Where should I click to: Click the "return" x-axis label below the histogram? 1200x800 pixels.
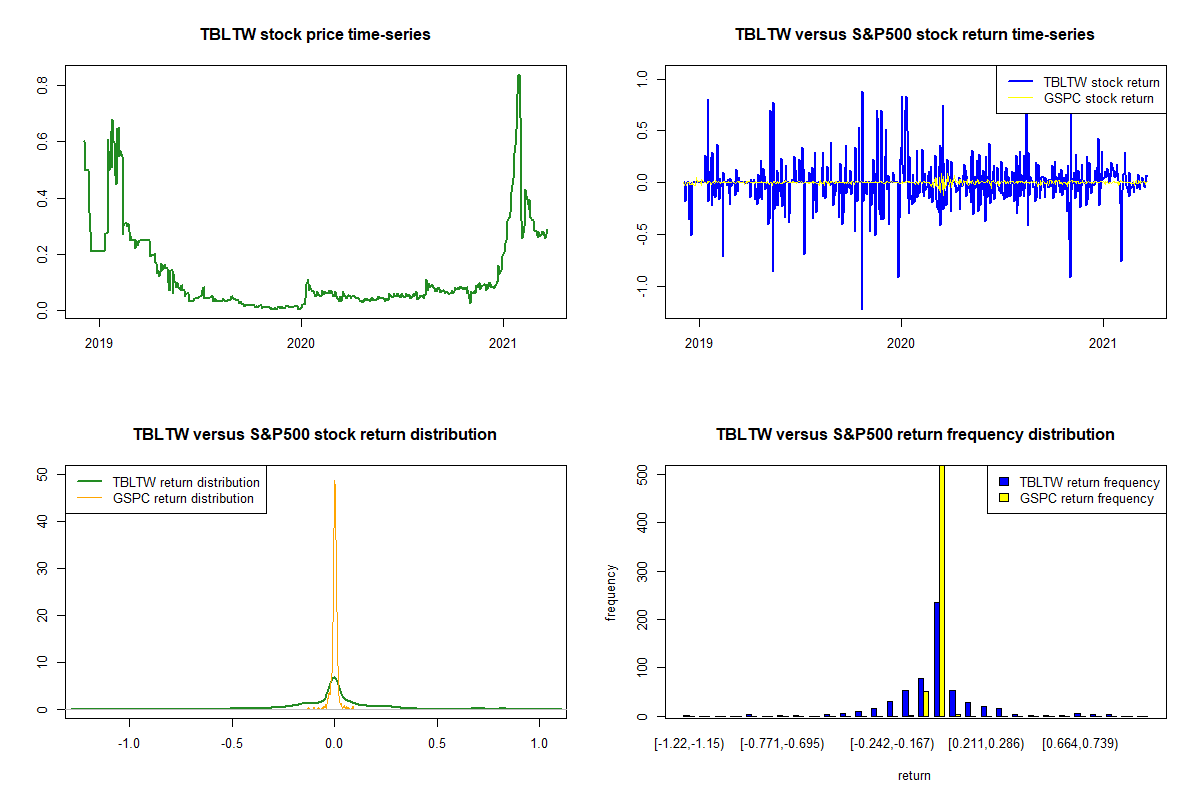coord(914,776)
